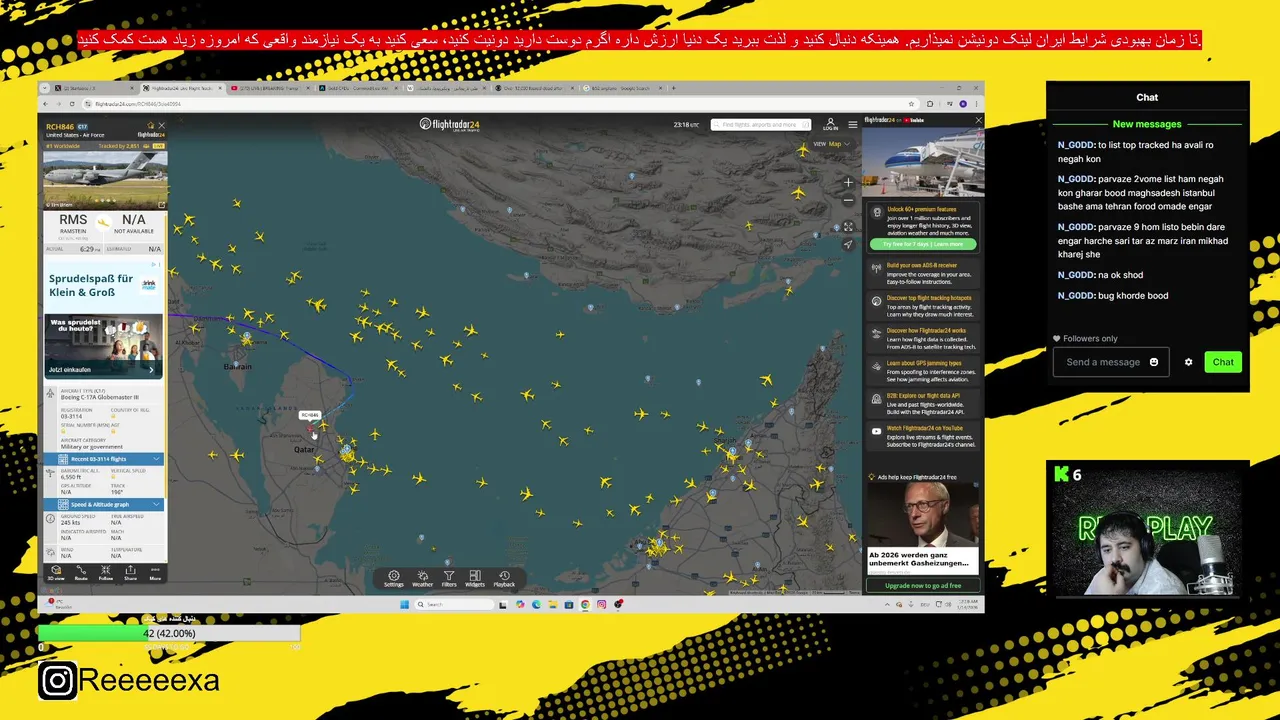
Task: Close the right-side promo panel
Action: point(978,120)
